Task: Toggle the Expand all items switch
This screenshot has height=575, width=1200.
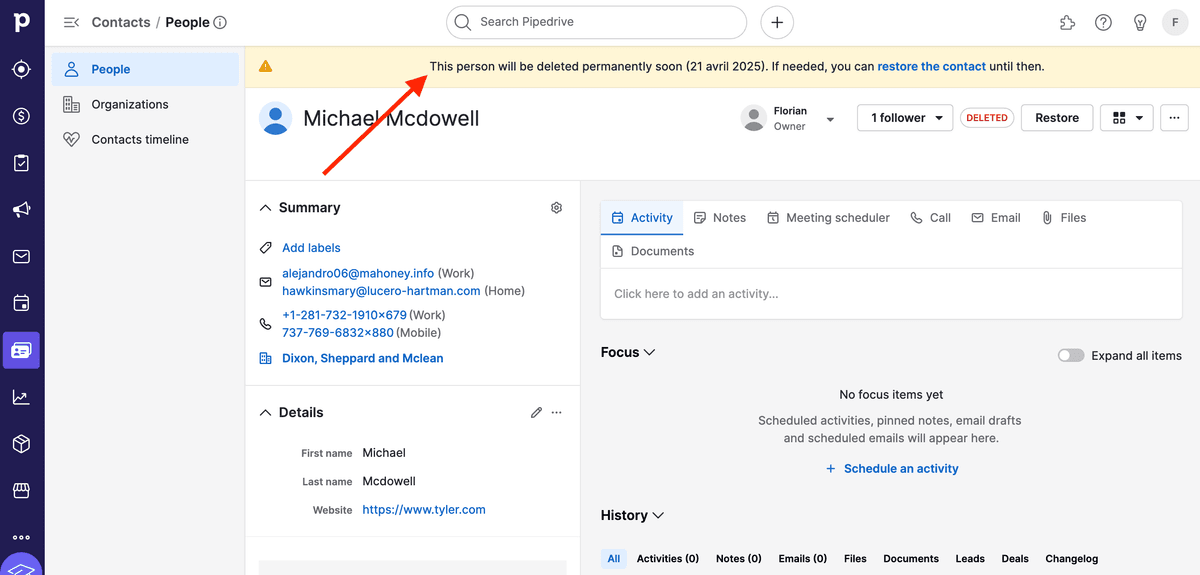Action: pos(1071,356)
